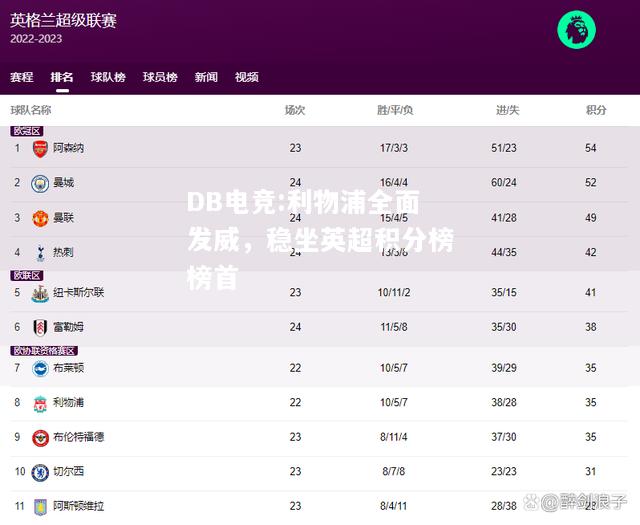Image resolution: width=640 pixels, height=525 pixels.
Task: Click Chelsea's goals value 23/23
Action: click(x=504, y=472)
